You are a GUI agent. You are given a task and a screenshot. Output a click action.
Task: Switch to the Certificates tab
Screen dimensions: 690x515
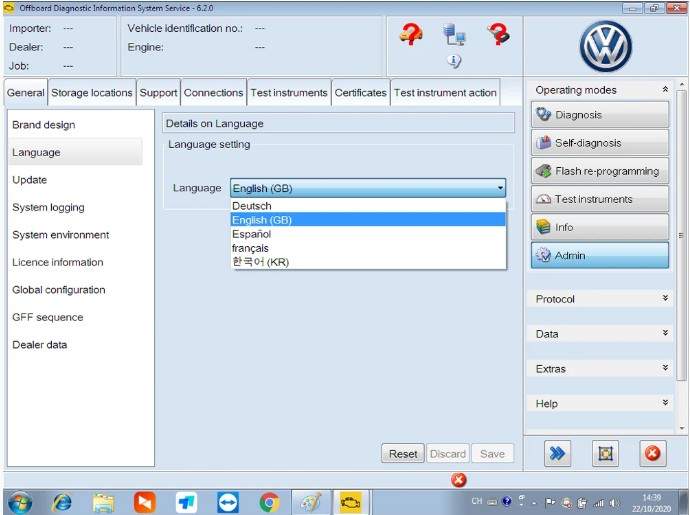360,92
